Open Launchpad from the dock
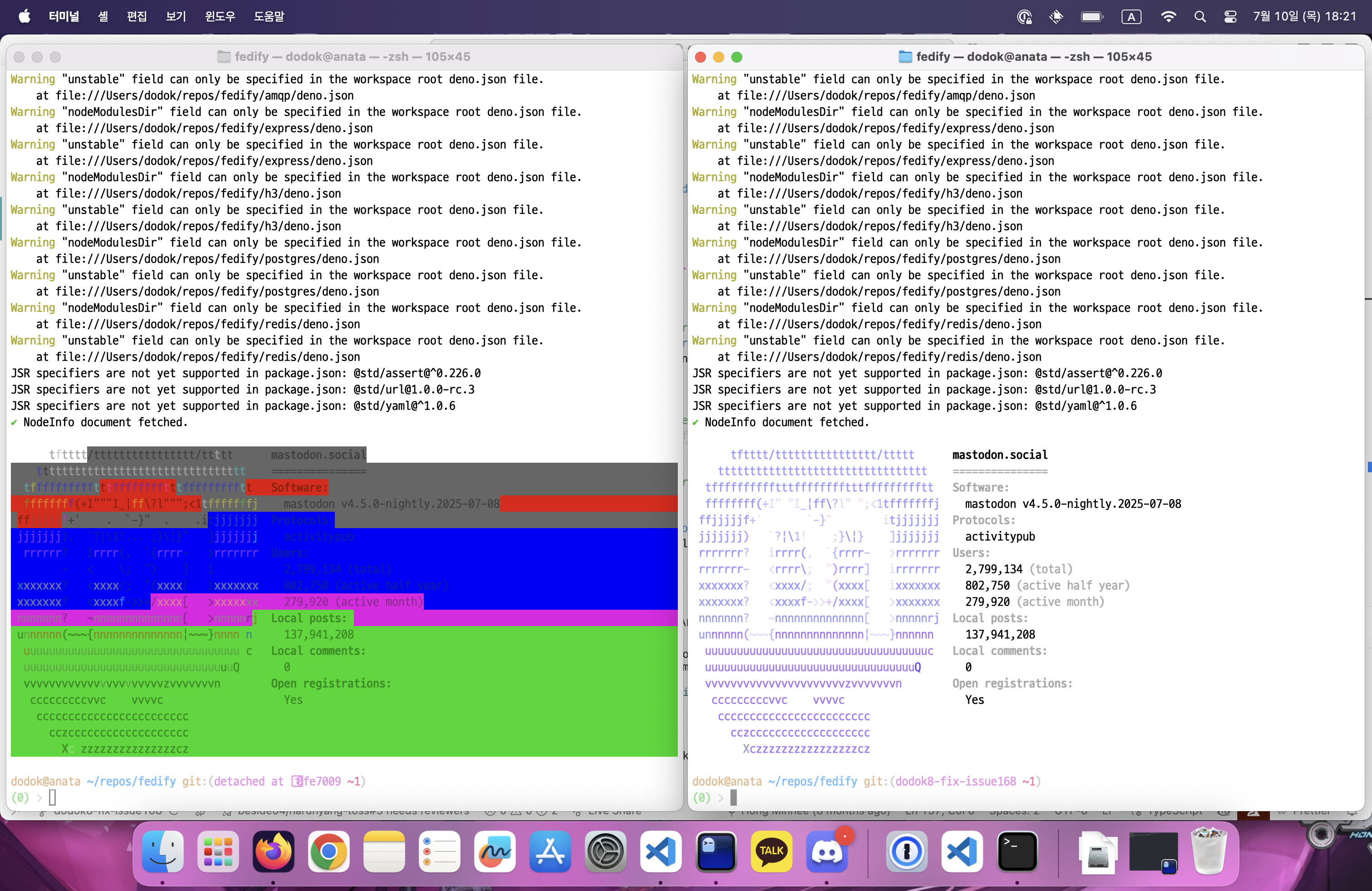Viewport: 1372px width, 891px height. [x=218, y=852]
